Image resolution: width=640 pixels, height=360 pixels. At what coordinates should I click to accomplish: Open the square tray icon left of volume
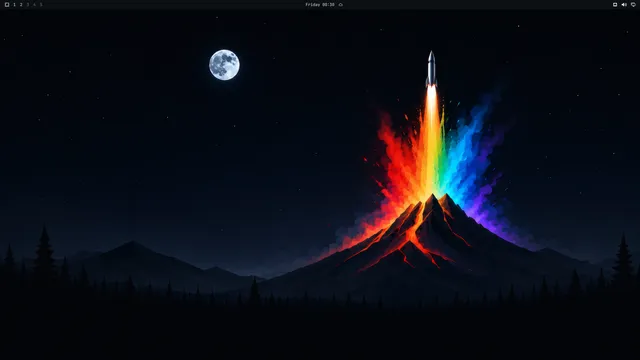pos(615,4)
